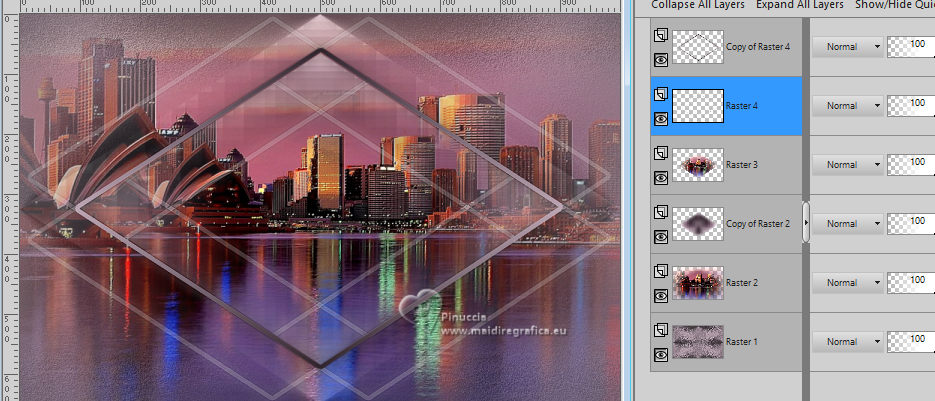Click the Raster 3 layer type icon
The width and height of the screenshot is (935, 401).
pos(660,153)
